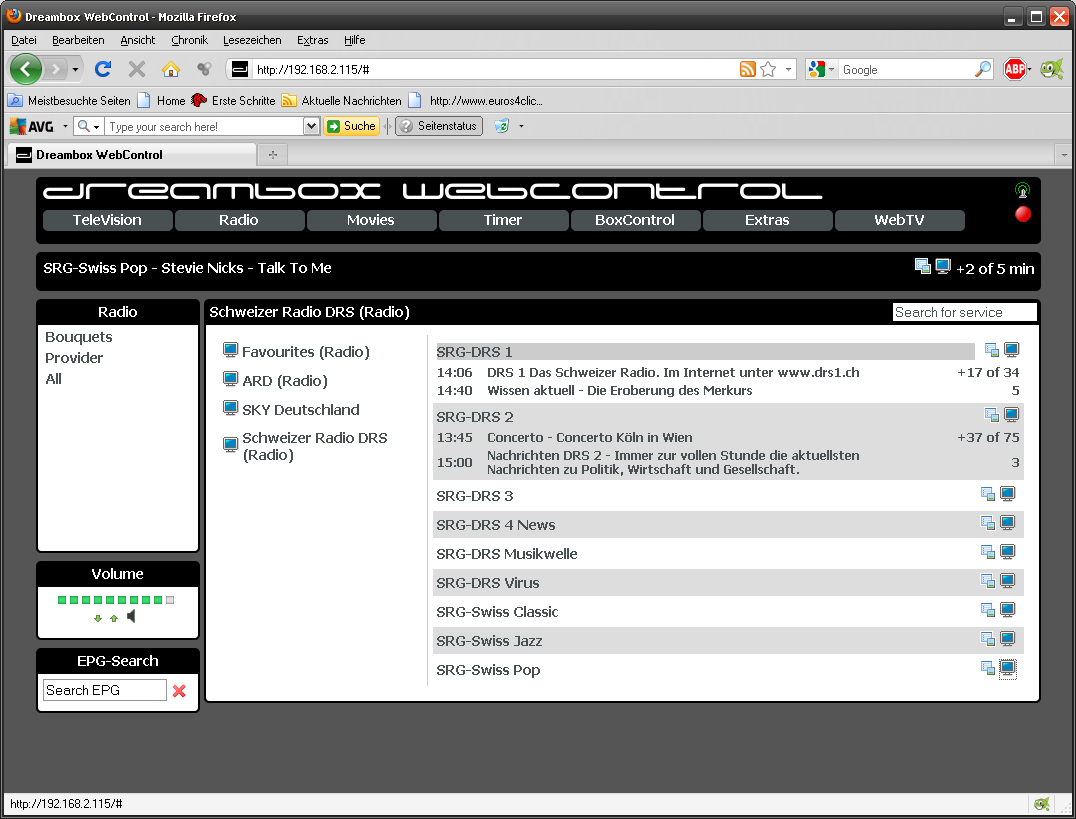The height and width of the screenshot is (819, 1076).
Task: Bookmark the page with the star icon
Action: click(x=768, y=69)
